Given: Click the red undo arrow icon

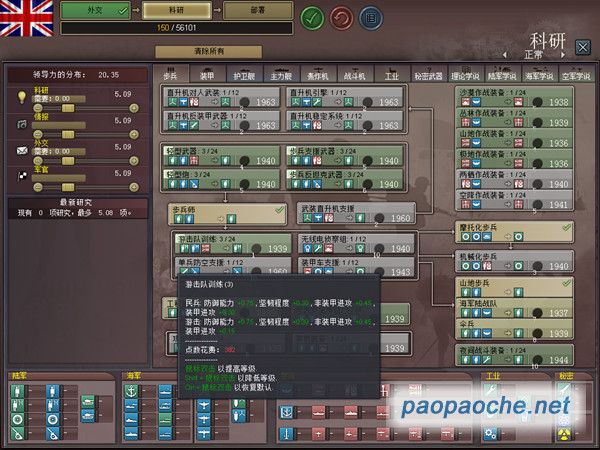Looking at the screenshot, I should tap(341, 18).
